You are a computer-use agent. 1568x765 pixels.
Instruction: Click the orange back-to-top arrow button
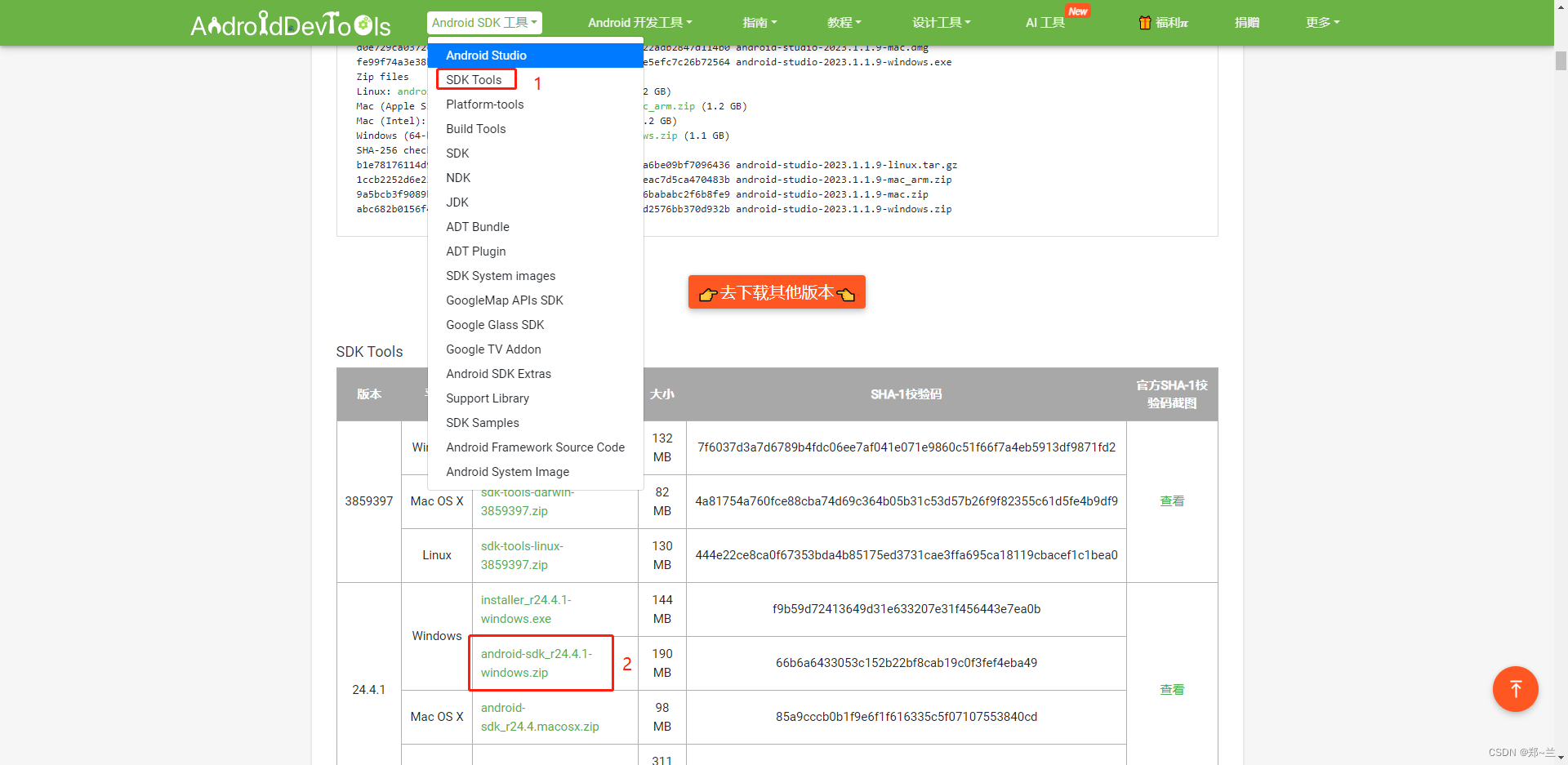point(1515,689)
